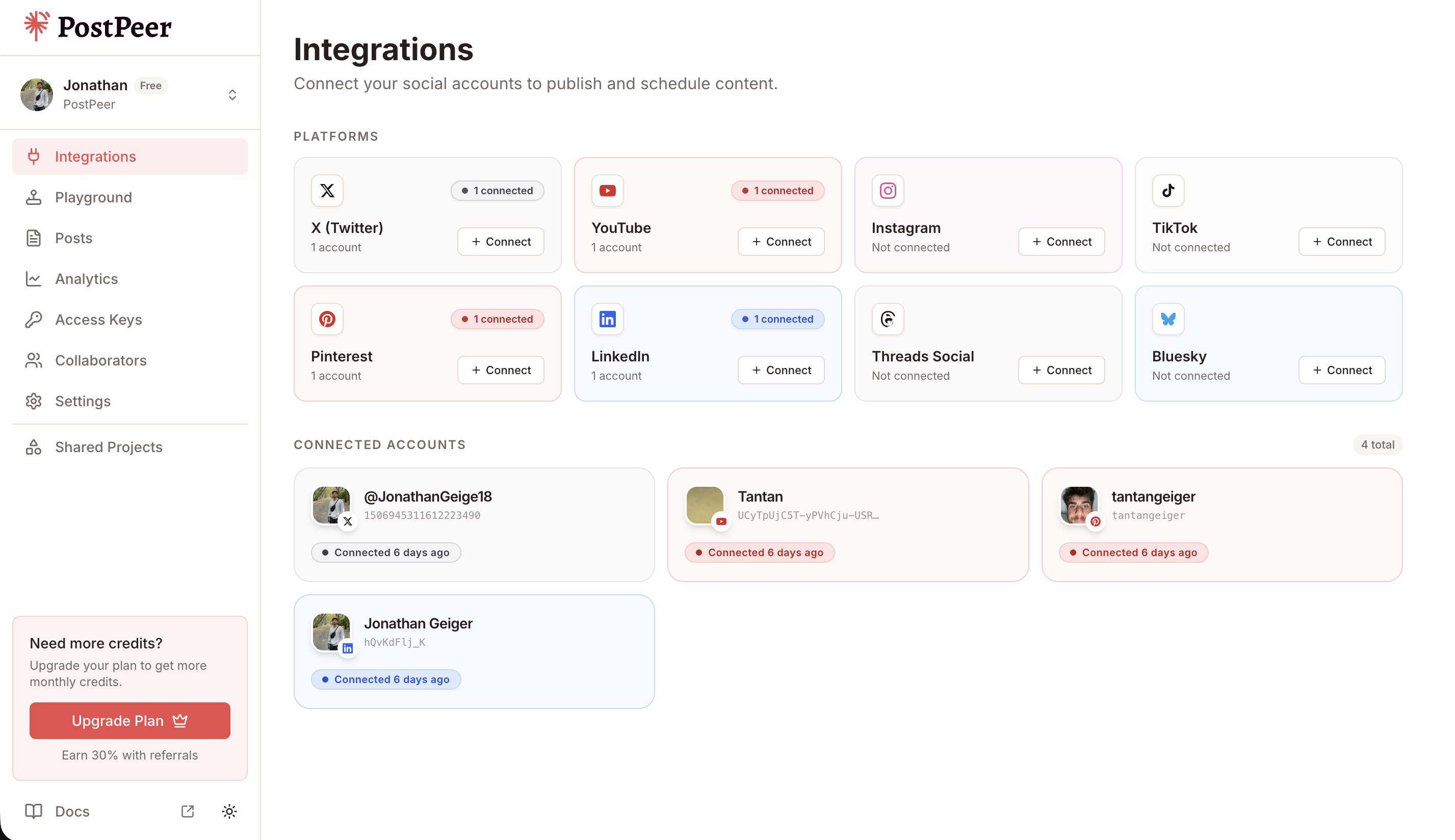1455x840 pixels.
Task: Click the Instagram platform icon
Action: pyautogui.click(x=887, y=191)
